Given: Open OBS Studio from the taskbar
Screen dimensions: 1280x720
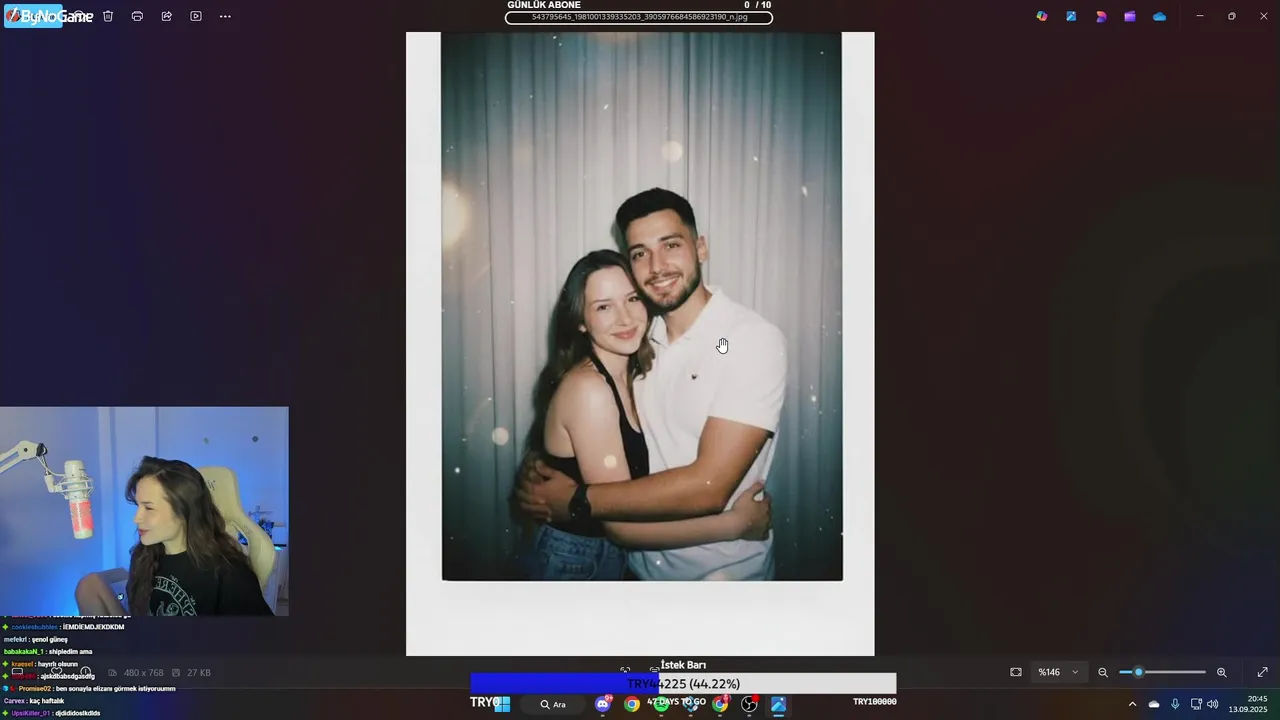Looking at the screenshot, I should (x=749, y=704).
